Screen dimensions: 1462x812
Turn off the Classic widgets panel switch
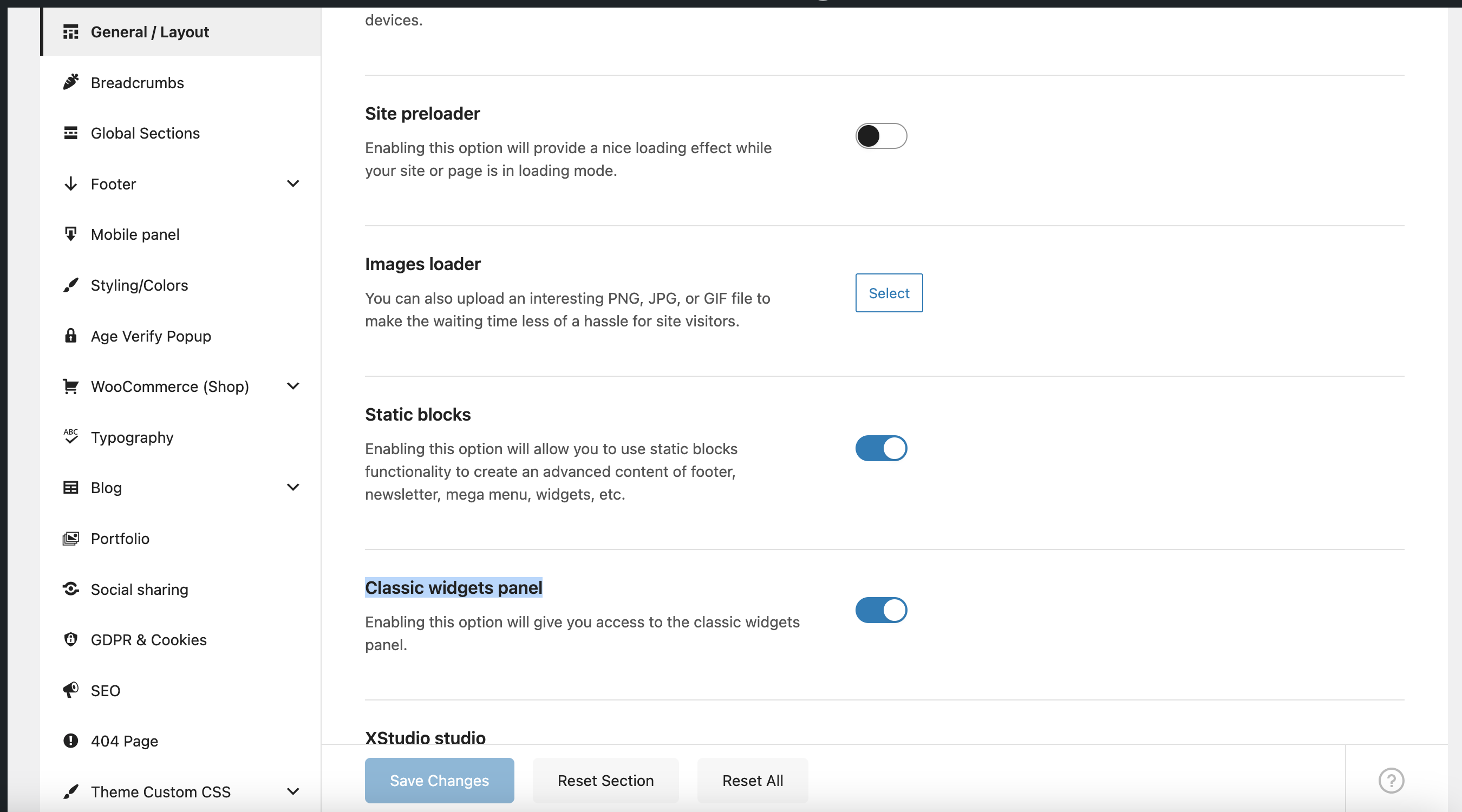pos(881,610)
